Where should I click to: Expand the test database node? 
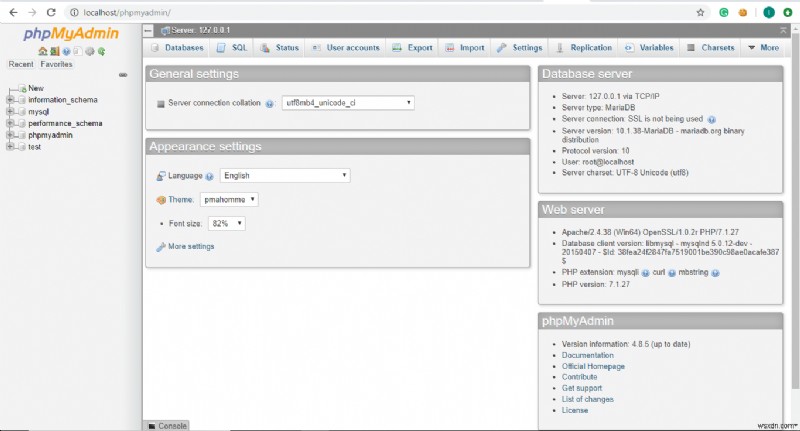tap(10, 147)
